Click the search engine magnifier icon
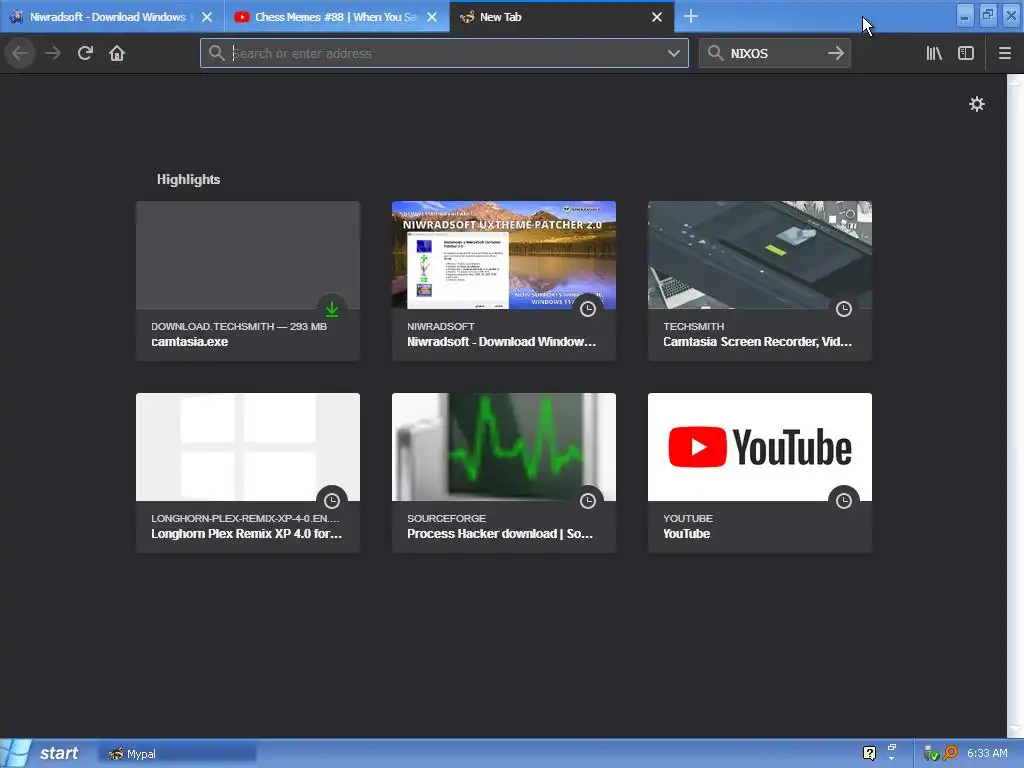 coord(715,54)
